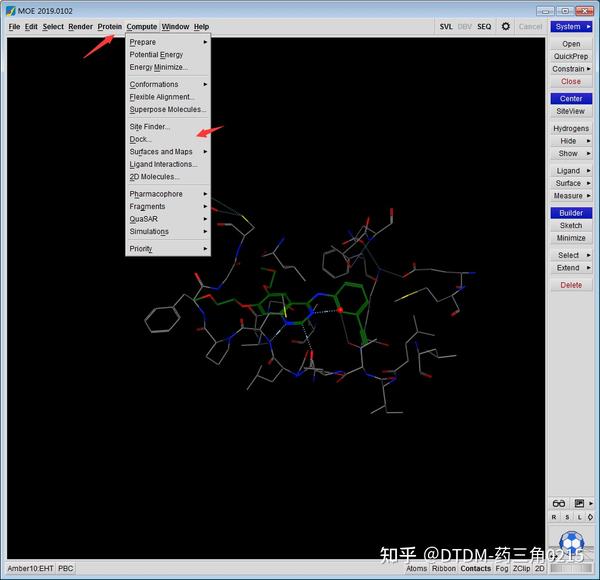Click the S view button

pyautogui.click(x=568, y=517)
